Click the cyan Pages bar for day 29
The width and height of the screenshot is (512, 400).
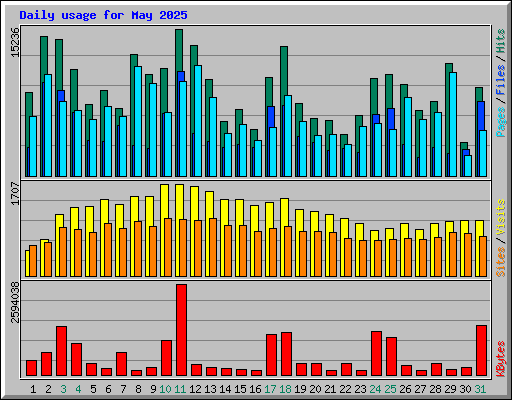coord(453,124)
